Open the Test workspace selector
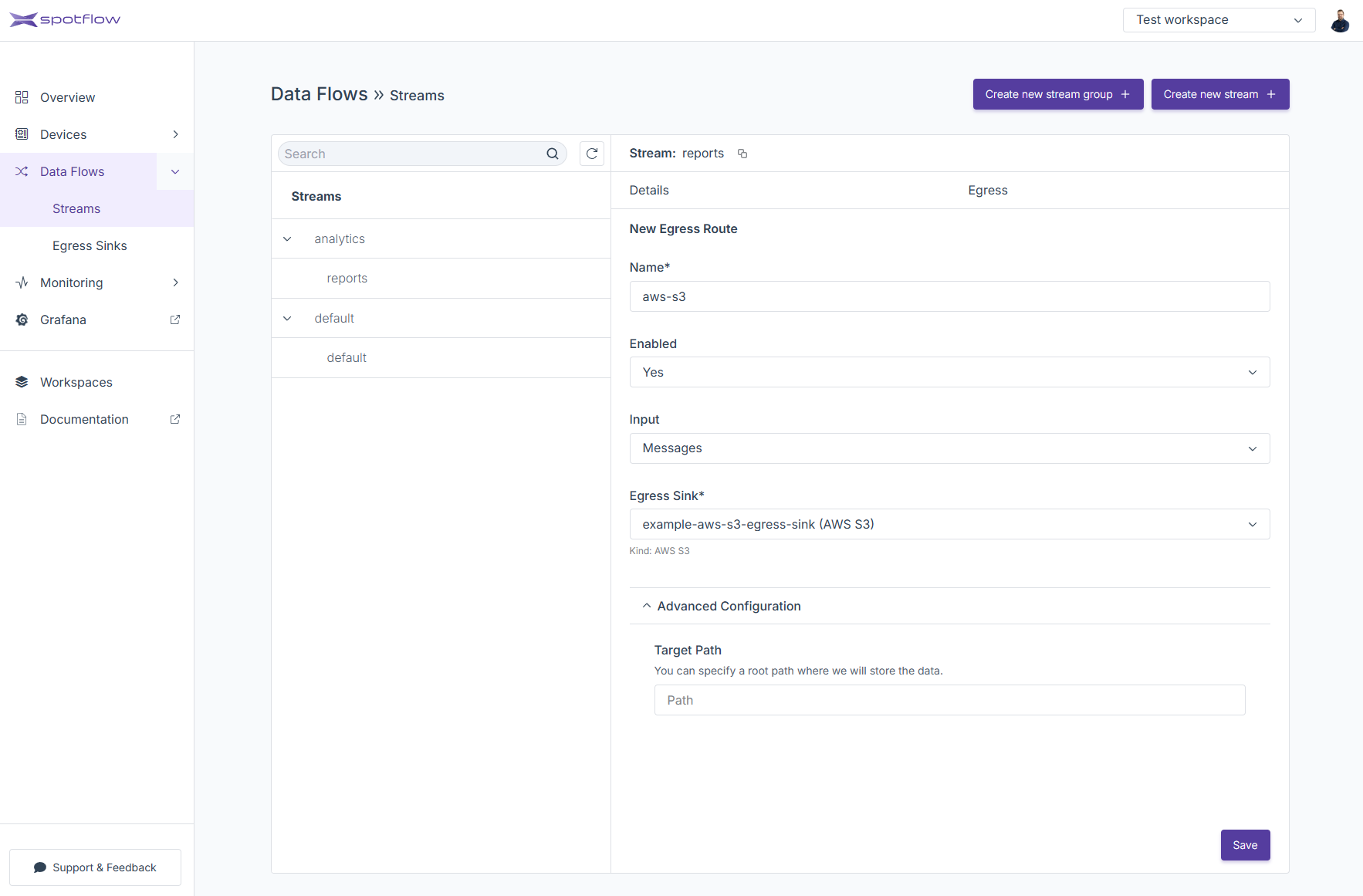 (1219, 20)
